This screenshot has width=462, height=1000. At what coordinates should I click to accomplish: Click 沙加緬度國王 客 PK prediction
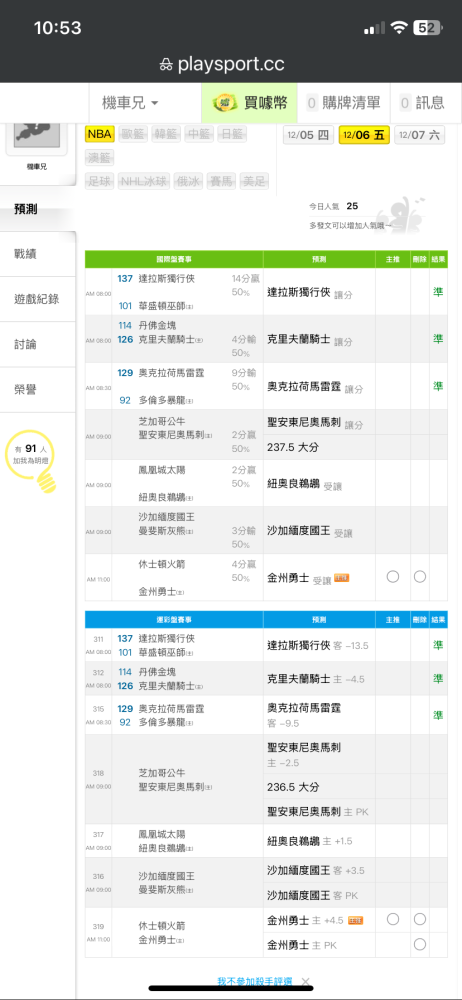pos(313,895)
